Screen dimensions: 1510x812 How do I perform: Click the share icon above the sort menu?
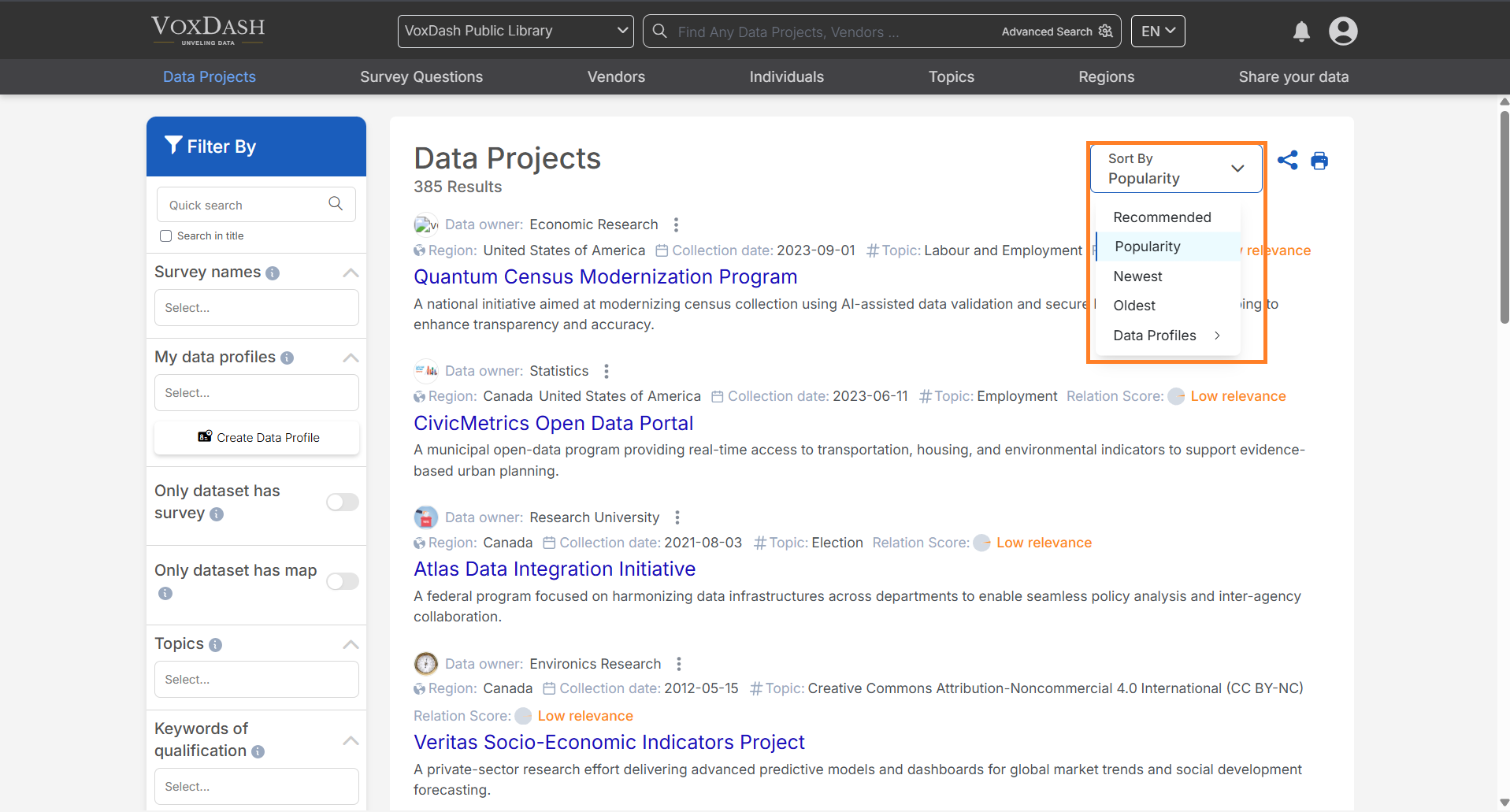click(1288, 160)
